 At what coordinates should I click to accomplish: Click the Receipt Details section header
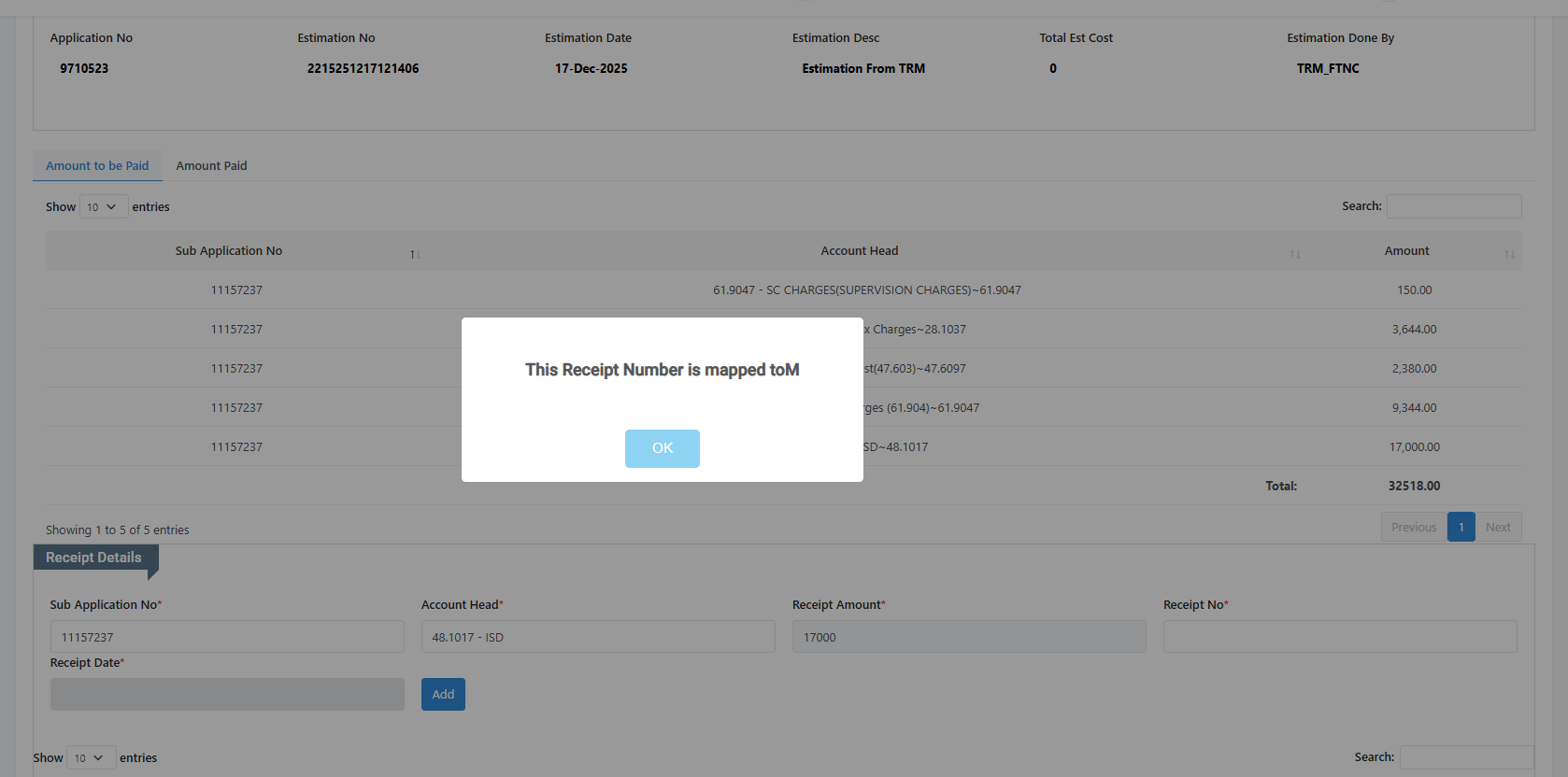(94, 558)
